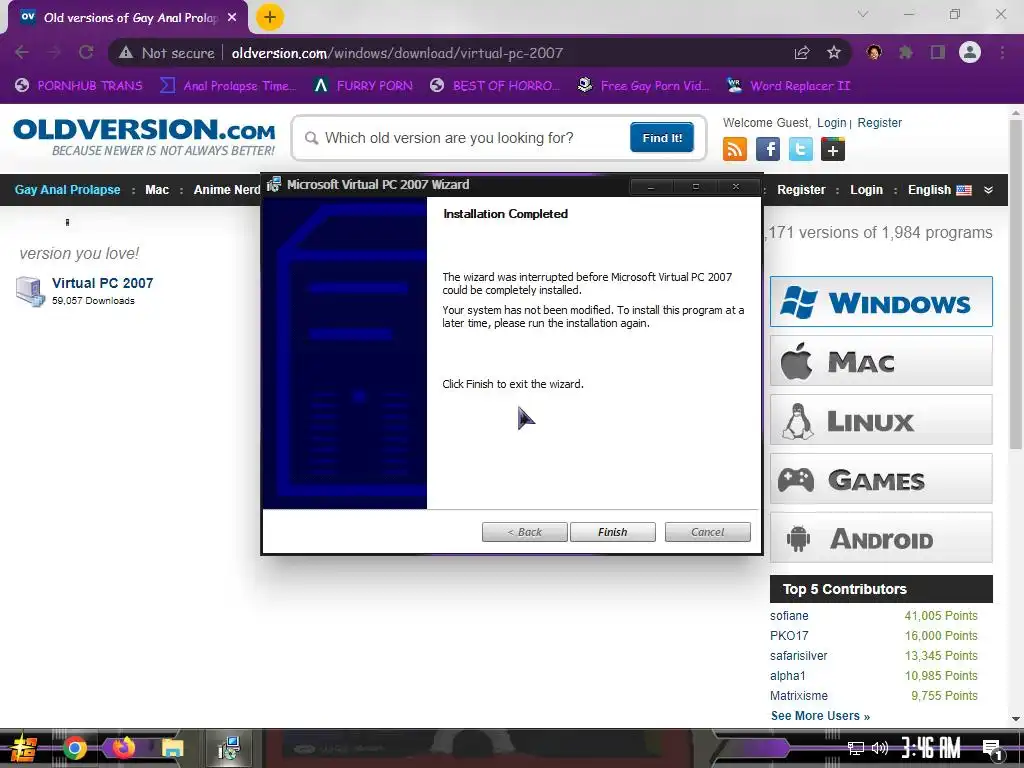Open the BEST OF HORRO... bookmark

click(x=495, y=86)
